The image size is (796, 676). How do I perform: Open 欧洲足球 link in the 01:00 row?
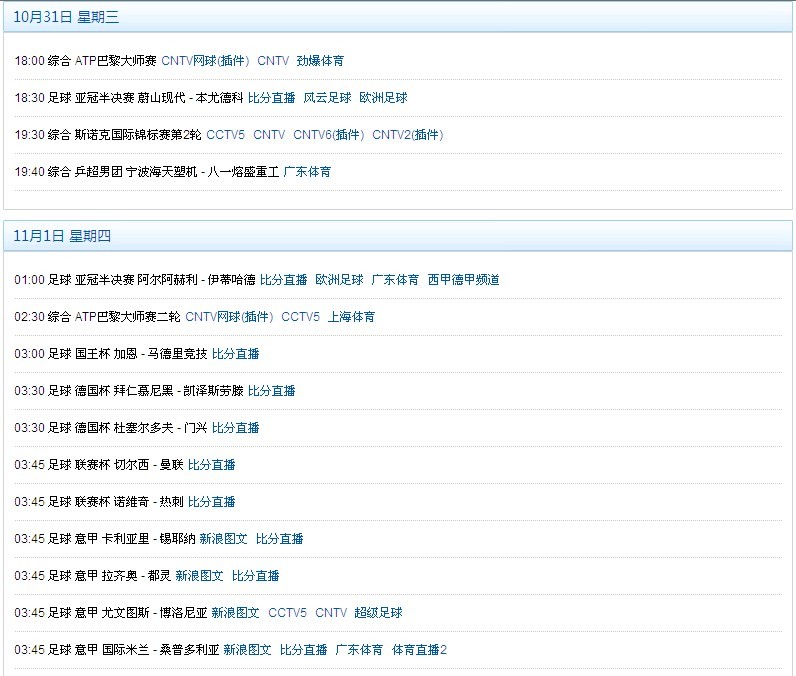(340, 280)
